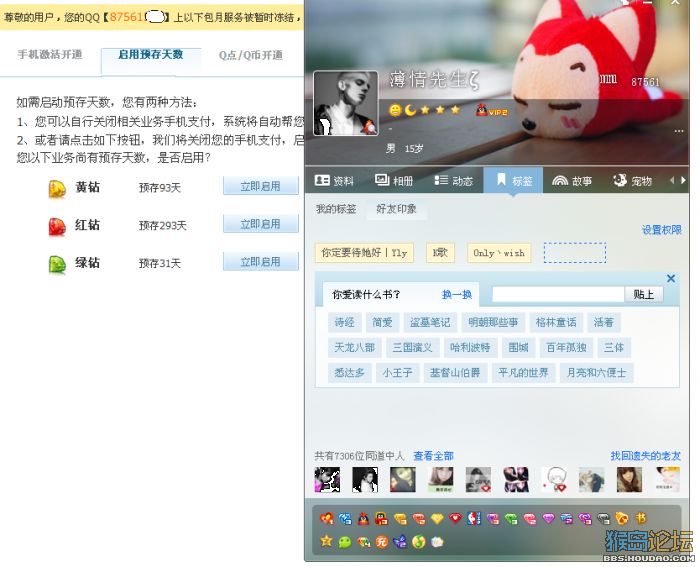
Task: Pick the 悉达多 suggested tag
Action: [x=350, y=373]
